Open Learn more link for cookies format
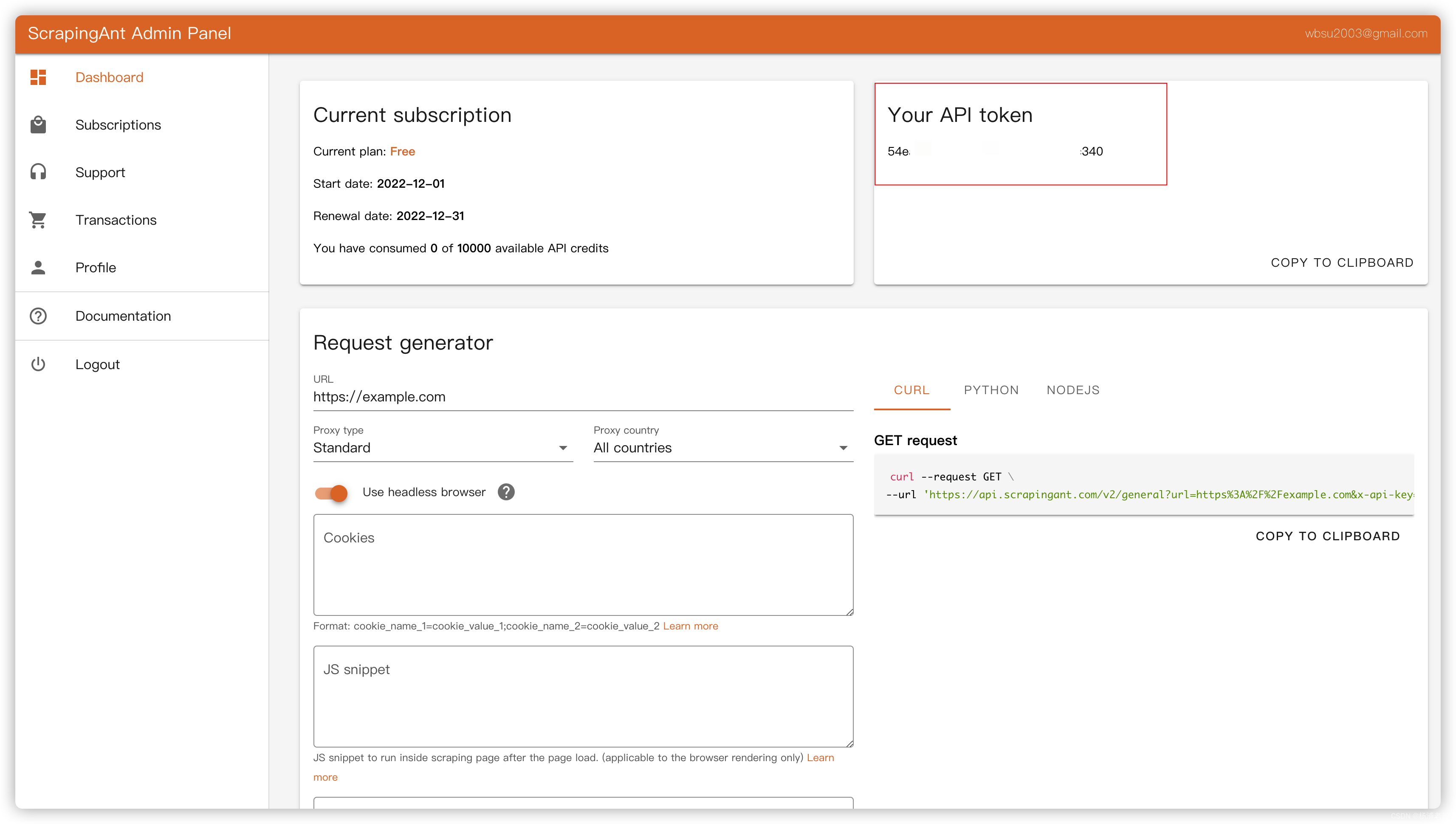This screenshot has width=1456, height=824. pos(690,626)
